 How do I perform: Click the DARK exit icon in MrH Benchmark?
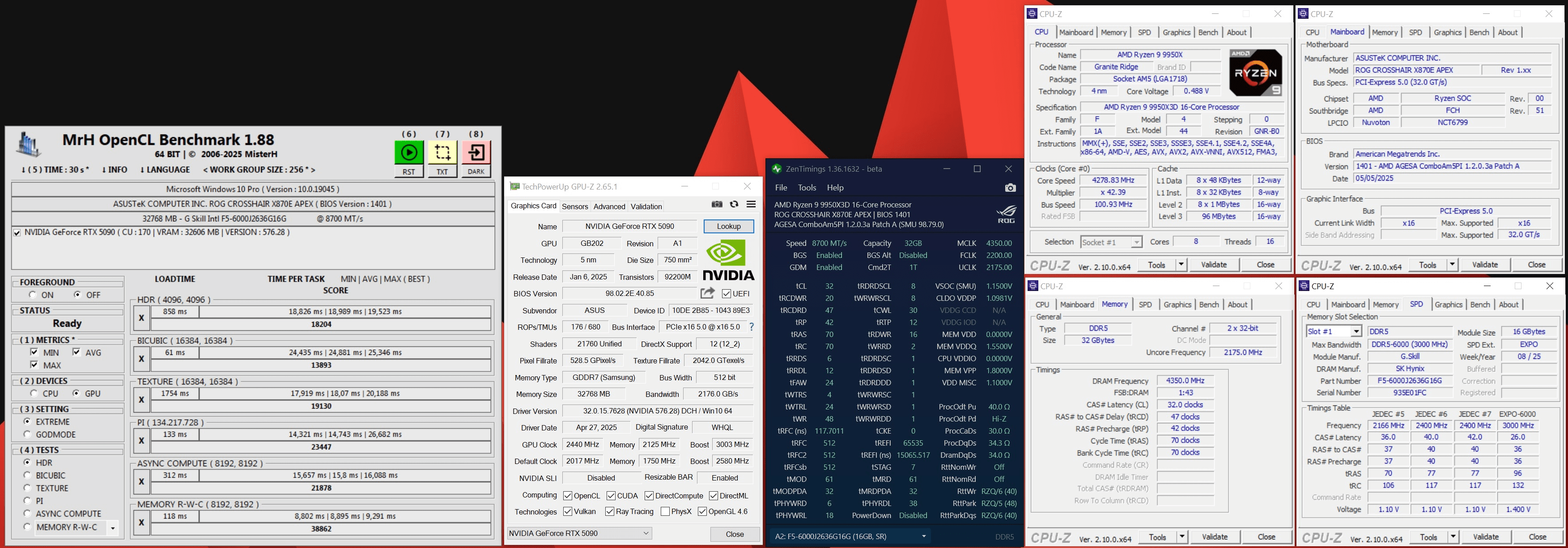coord(476,153)
